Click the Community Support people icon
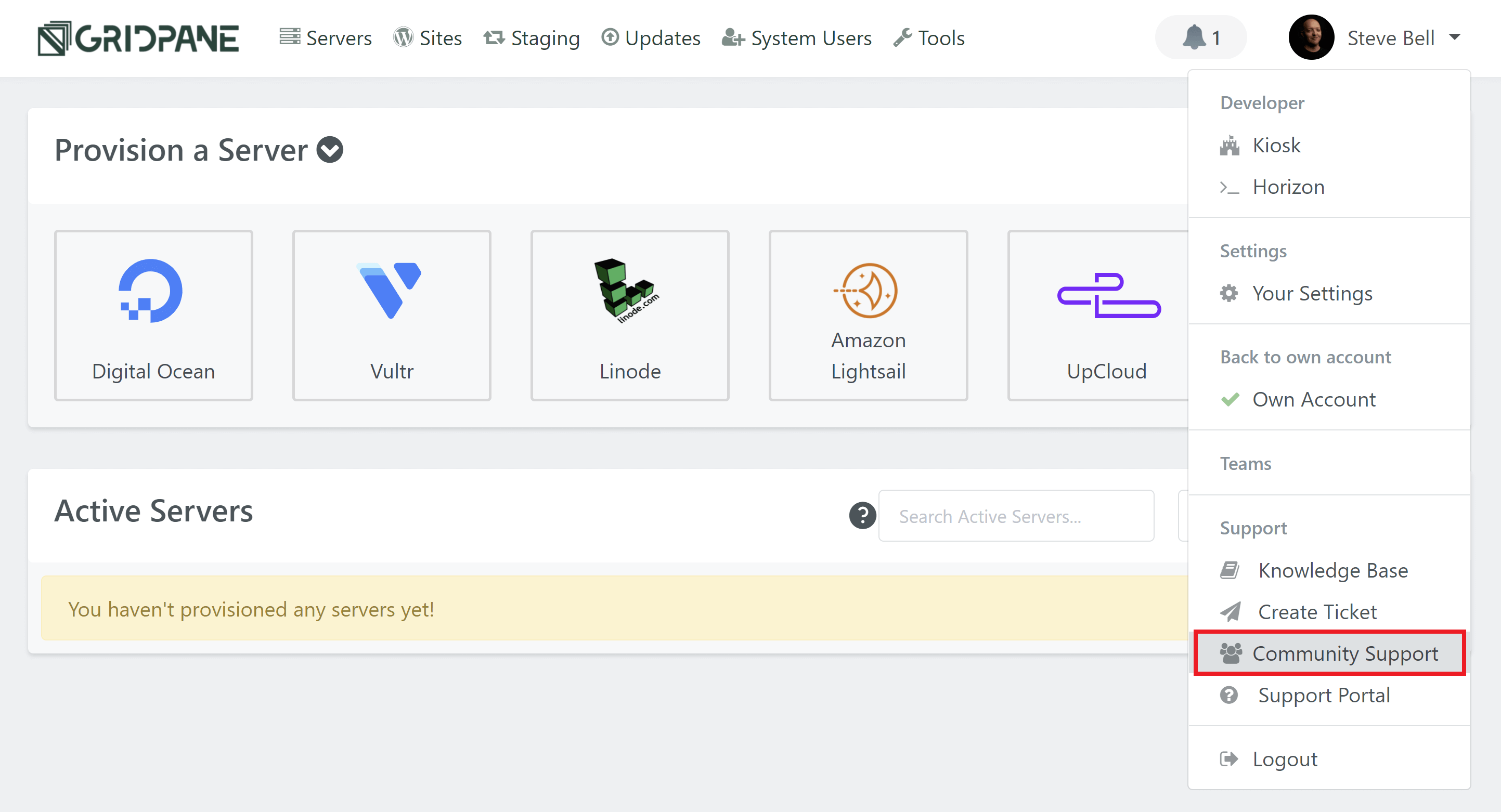Image resolution: width=1501 pixels, height=812 pixels. [x=1231, y=653]
